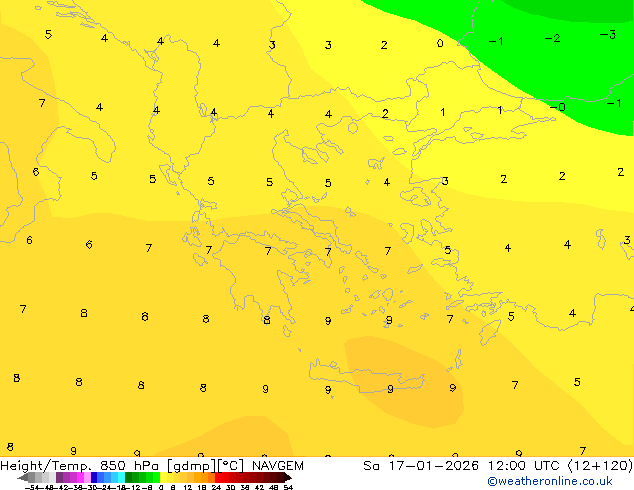Click the "-0" value at green boundary
634x490 pixels.
tap(558, 107)
